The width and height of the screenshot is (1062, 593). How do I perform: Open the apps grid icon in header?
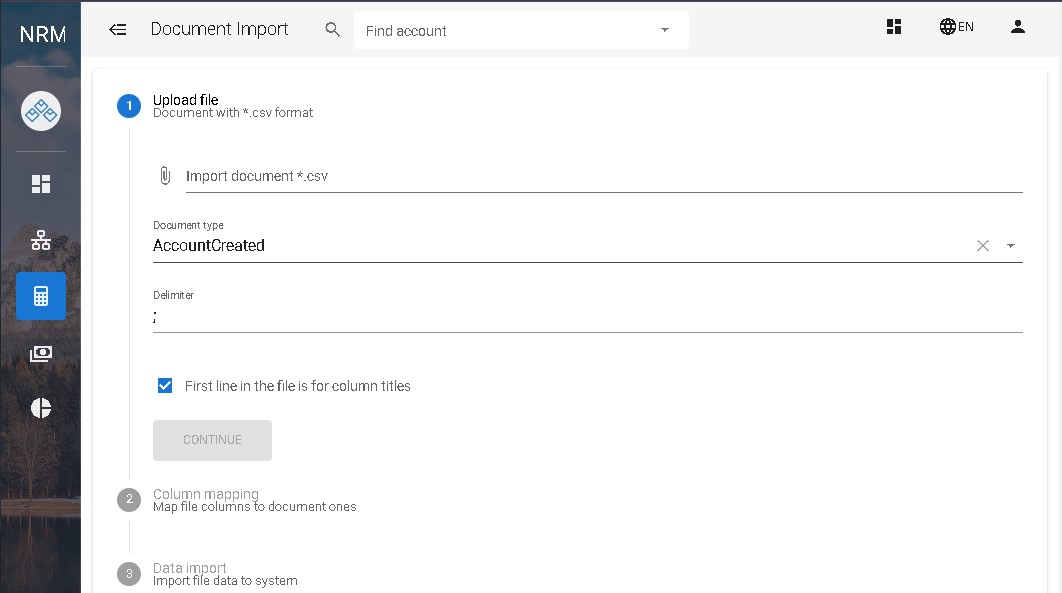(894, 27)
